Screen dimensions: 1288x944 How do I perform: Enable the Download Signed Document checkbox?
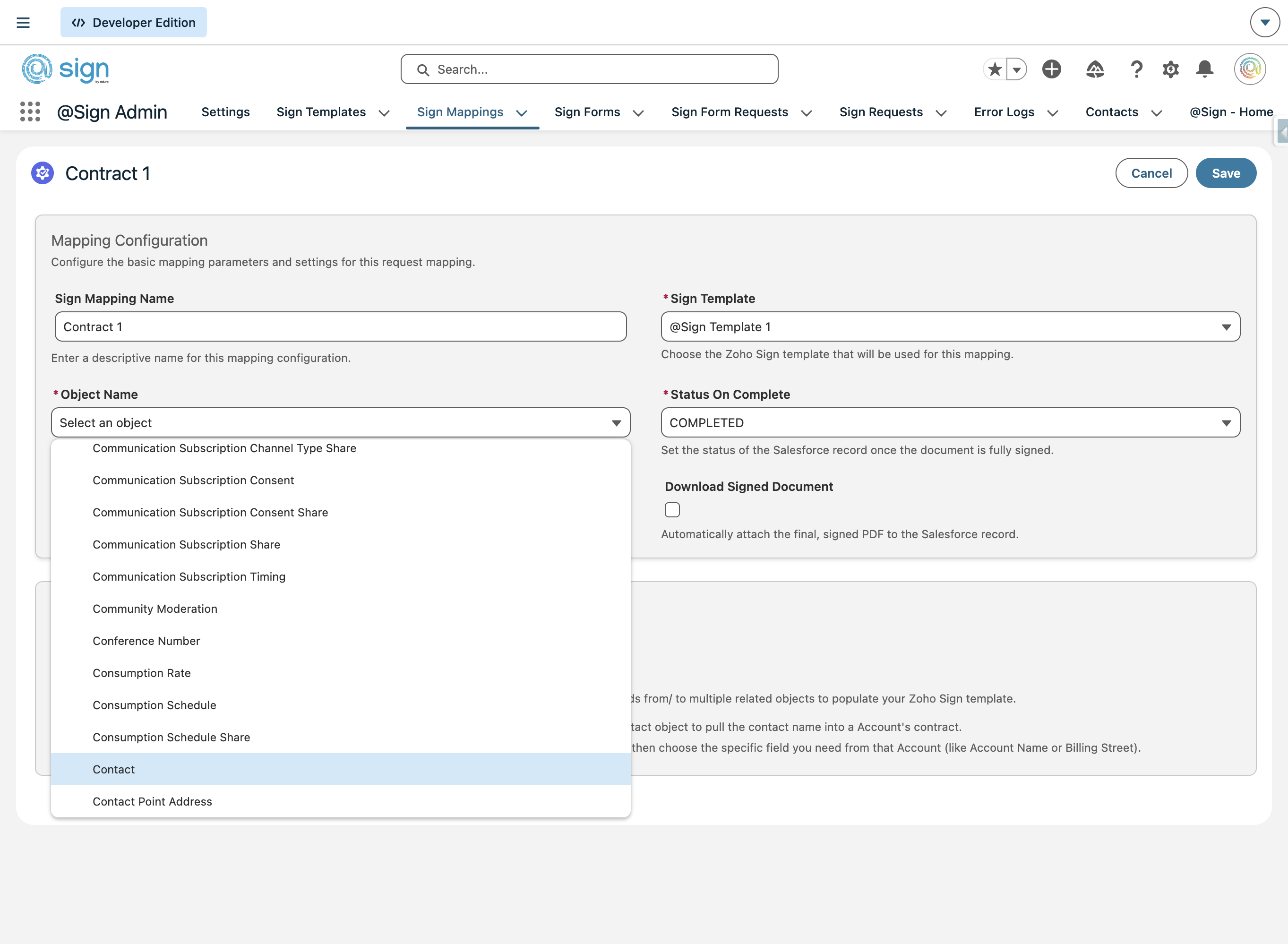coord(672,510)
